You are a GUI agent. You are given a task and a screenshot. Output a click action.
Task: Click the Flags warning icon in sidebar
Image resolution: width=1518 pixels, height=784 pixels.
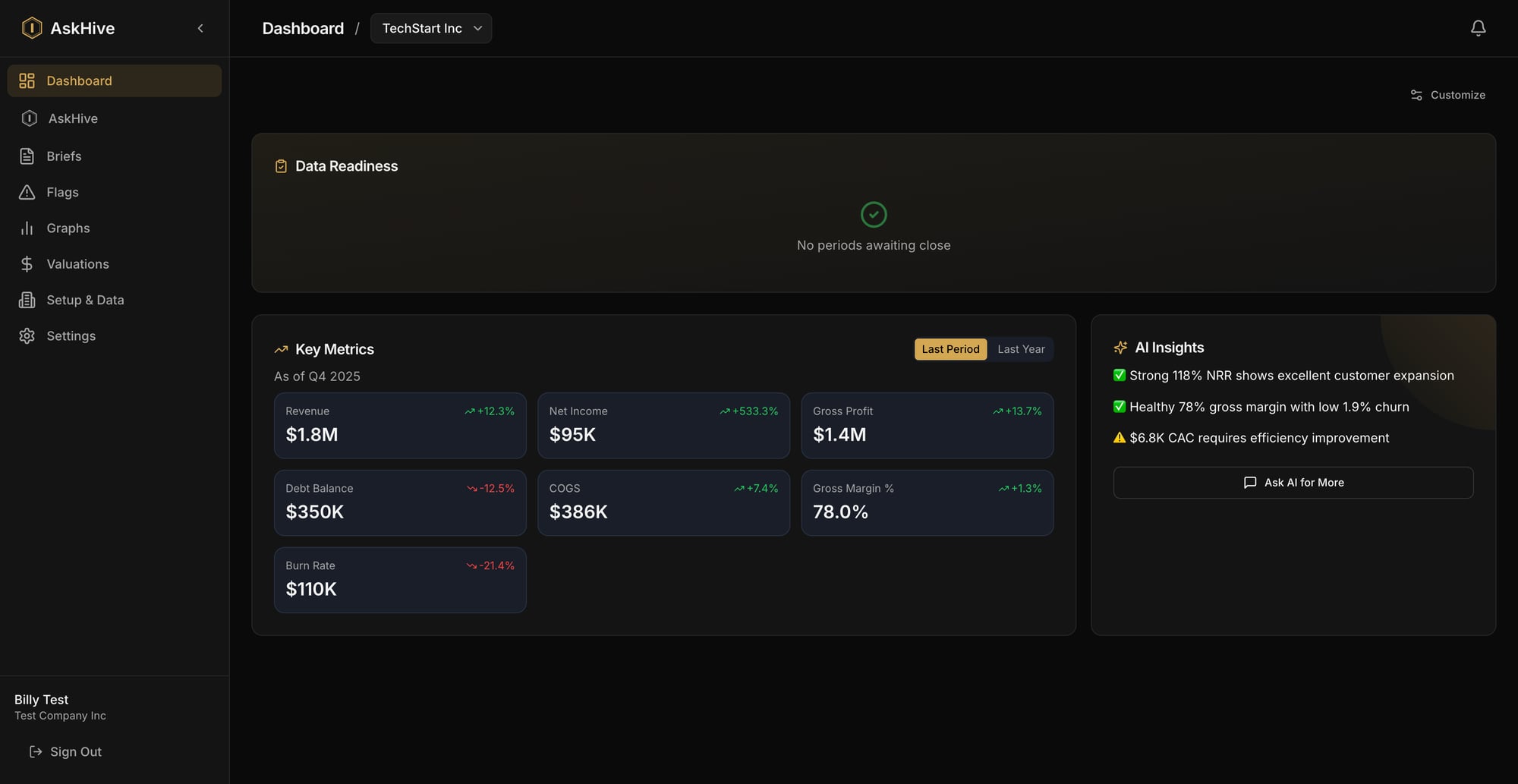coord(27,192)
